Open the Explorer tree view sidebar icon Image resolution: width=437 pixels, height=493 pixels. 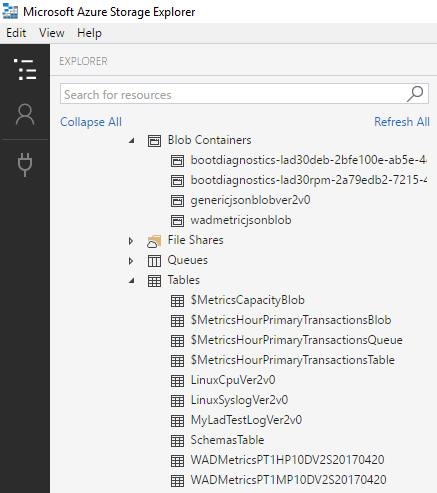click(25, 70)
